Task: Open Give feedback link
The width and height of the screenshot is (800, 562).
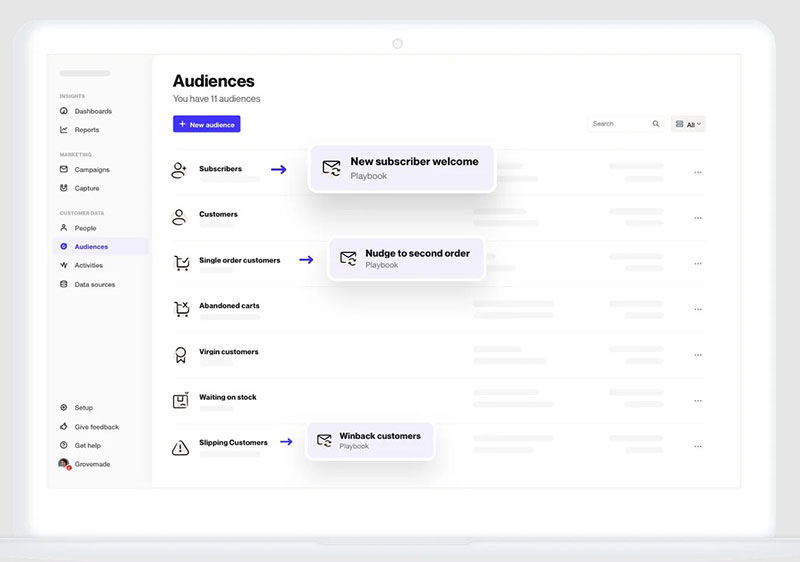Action: pos(96,427)
